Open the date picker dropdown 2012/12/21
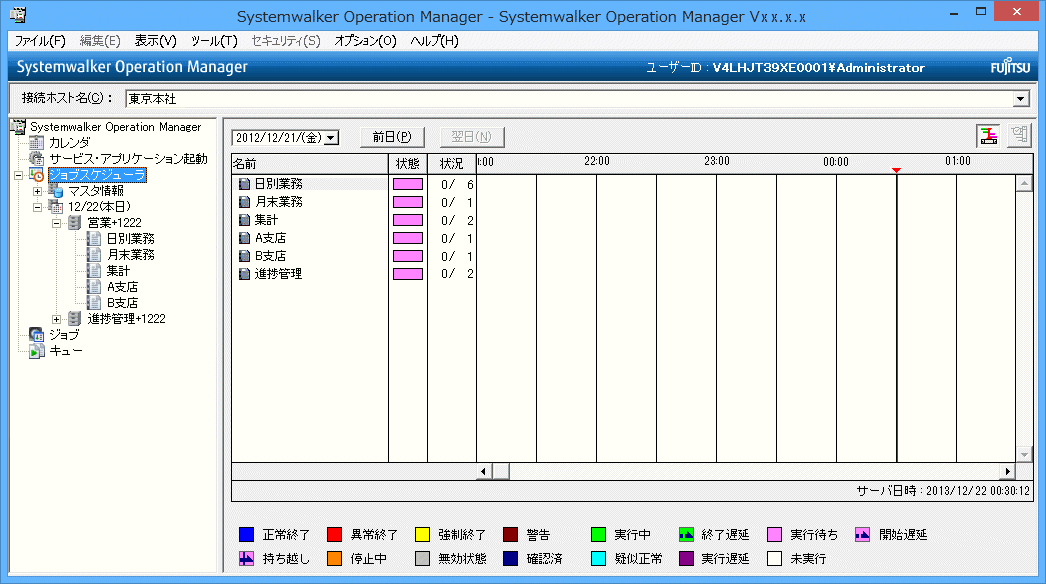Screen dimensions: 1046x584 (x=332, y=138)
